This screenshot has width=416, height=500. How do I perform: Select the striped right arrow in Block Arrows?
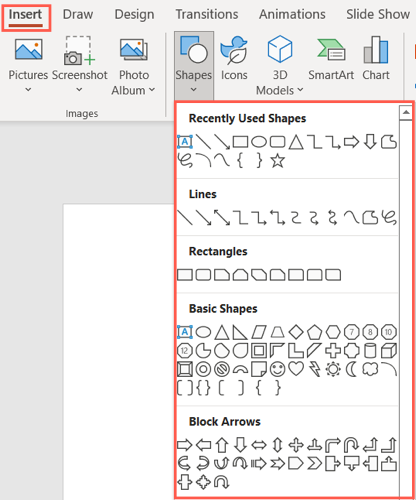tap(259, 463)
